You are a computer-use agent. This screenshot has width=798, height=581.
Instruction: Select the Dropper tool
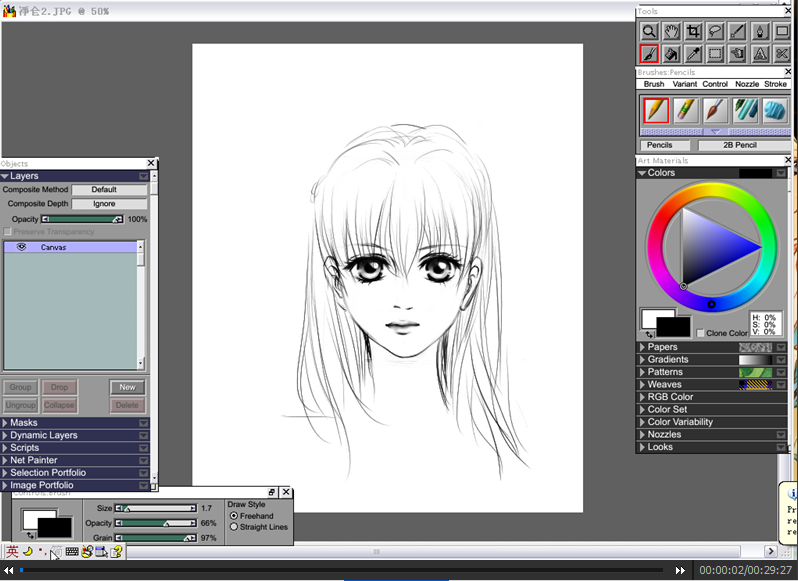coord(693,54)
